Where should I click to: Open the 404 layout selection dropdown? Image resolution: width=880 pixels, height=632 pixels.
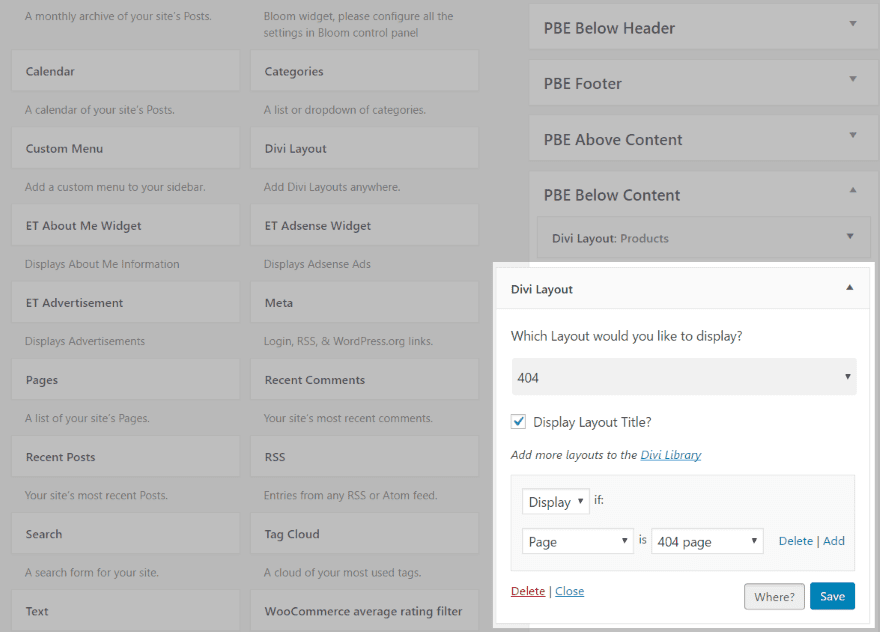684,377
